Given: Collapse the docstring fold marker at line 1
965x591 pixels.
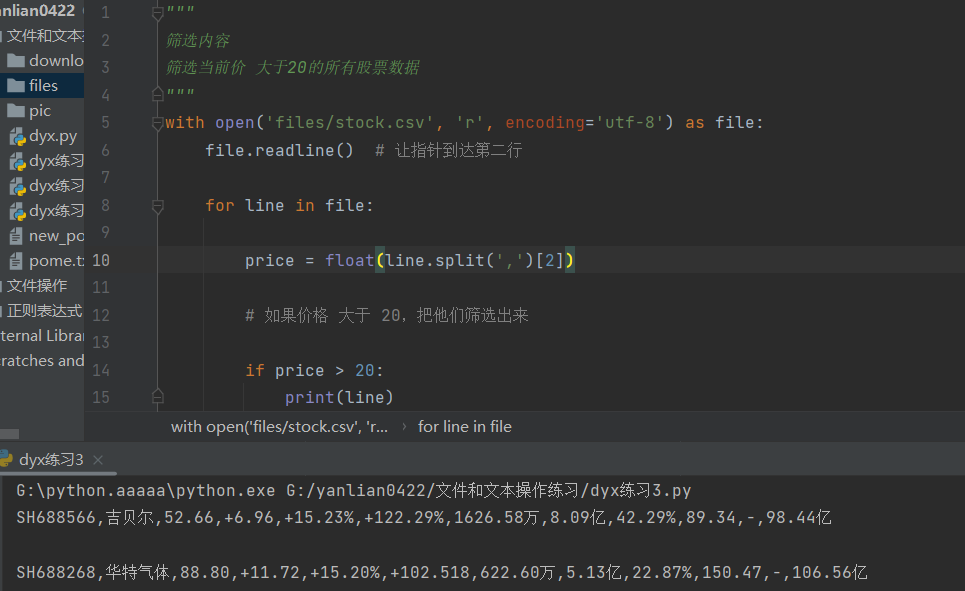Looking at the screenshot, I should pyautogui.click(x=158, y=13).
